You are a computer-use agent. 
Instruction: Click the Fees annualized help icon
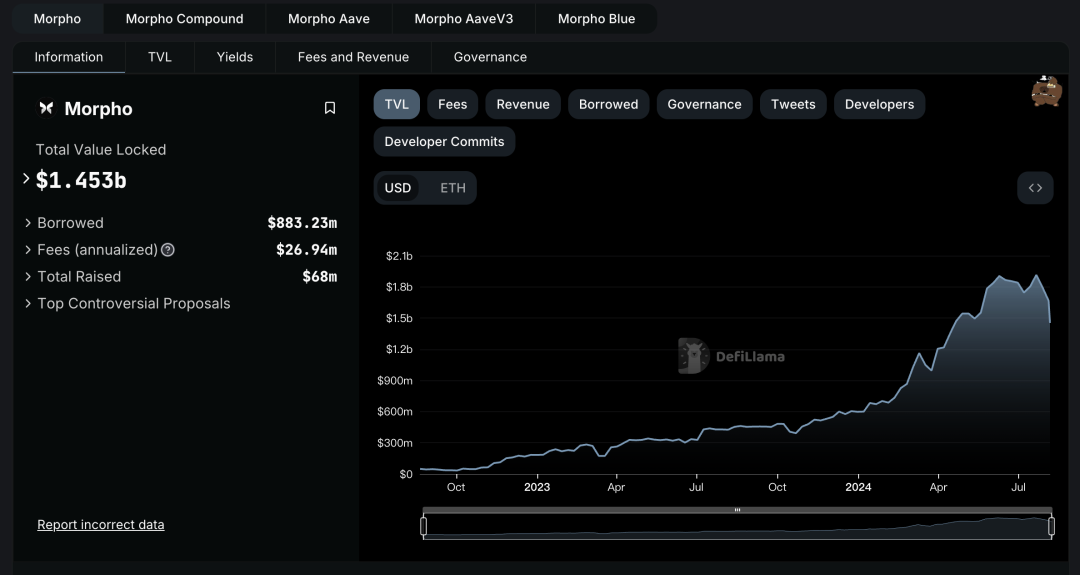coord(168,250)
